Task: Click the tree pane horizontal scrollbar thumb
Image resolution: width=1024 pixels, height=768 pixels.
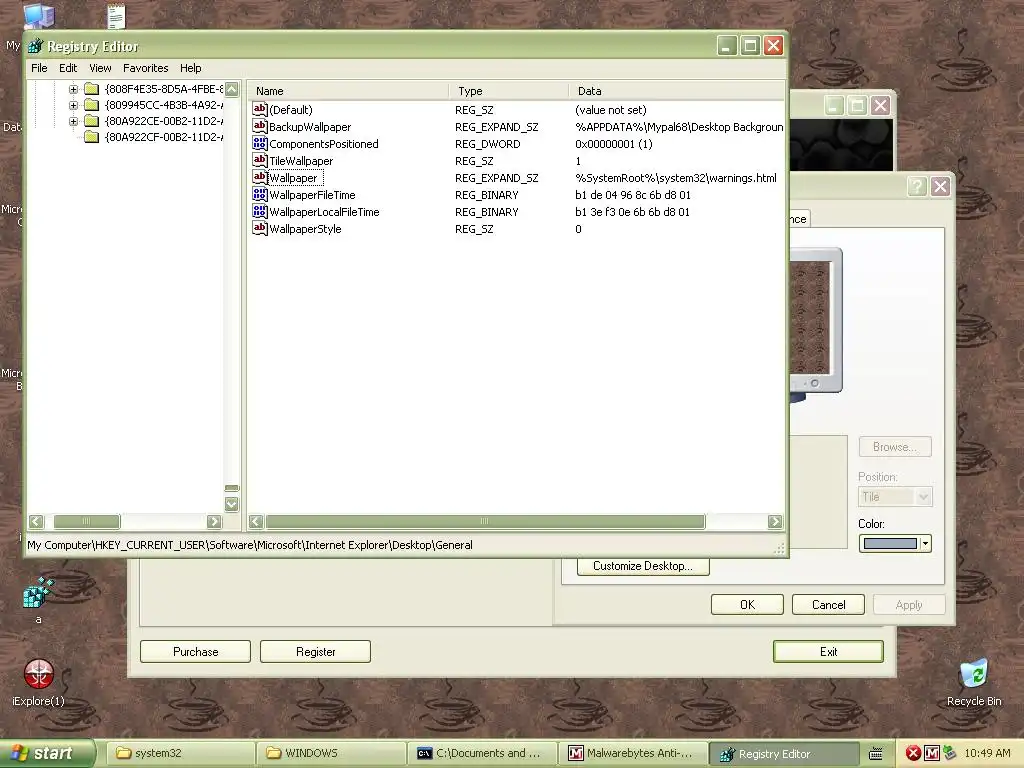Action: click(87, 521)
